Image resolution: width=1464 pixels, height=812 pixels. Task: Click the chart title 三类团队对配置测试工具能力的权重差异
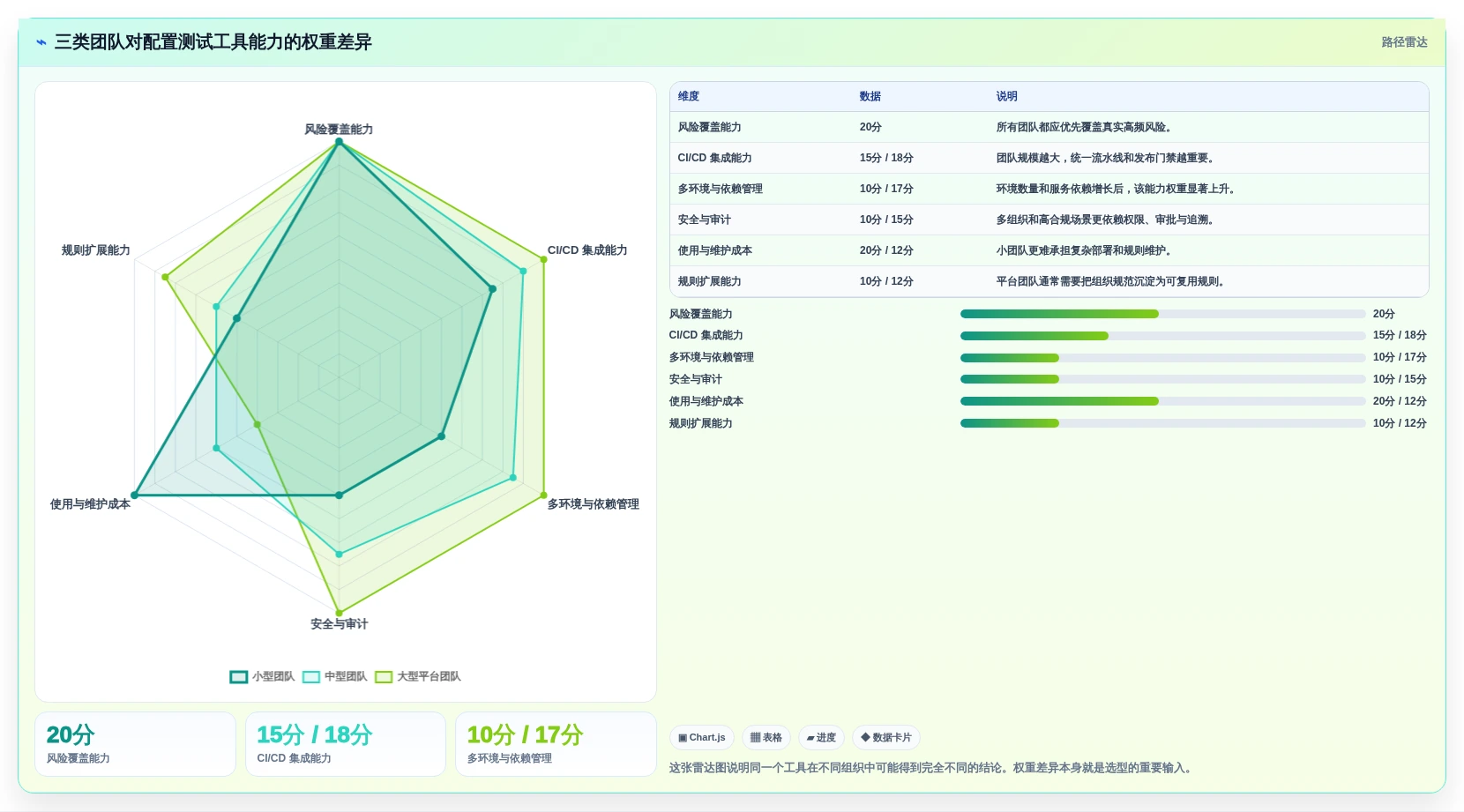[213, 42]
